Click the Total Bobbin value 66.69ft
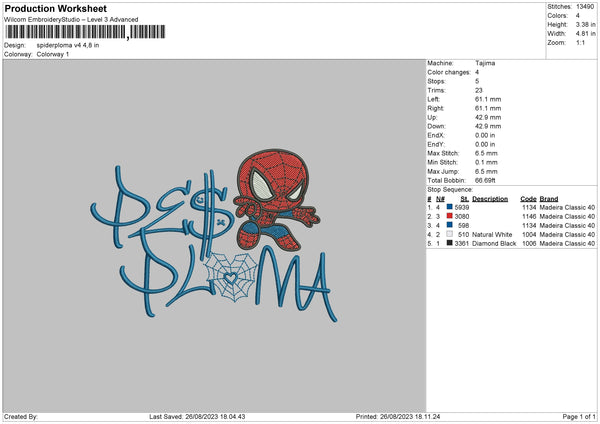600x424 pixels. click(485, 180)
